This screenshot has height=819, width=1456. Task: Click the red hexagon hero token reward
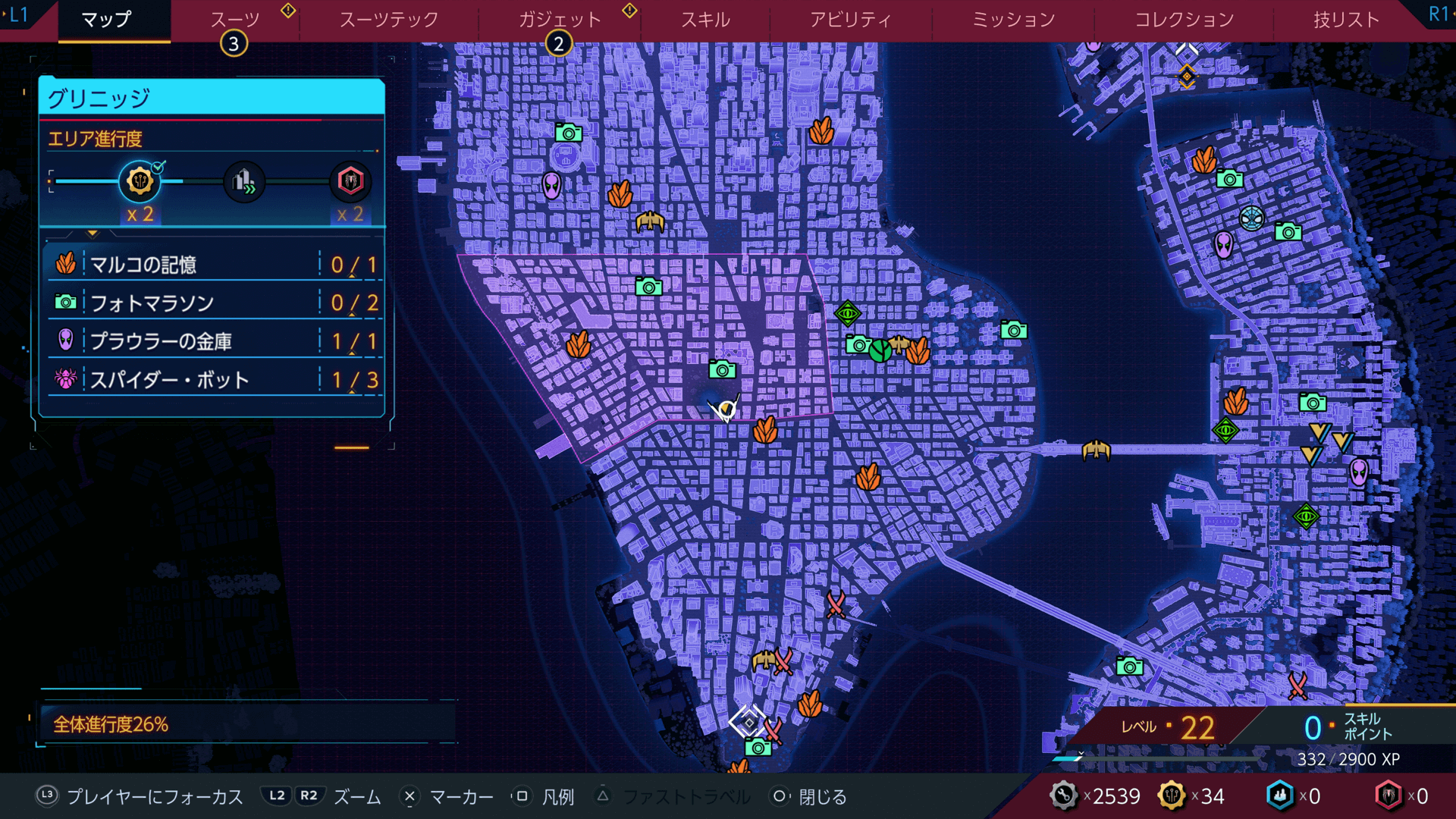pos(350,181)
